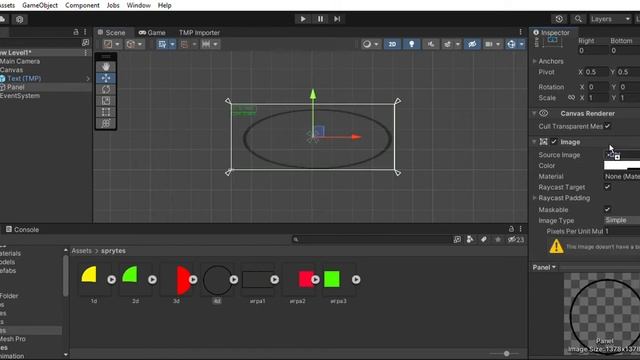Open the Layers dropdown
The width and height of the screenshot is (640, 360).
[x=610, y=19]
